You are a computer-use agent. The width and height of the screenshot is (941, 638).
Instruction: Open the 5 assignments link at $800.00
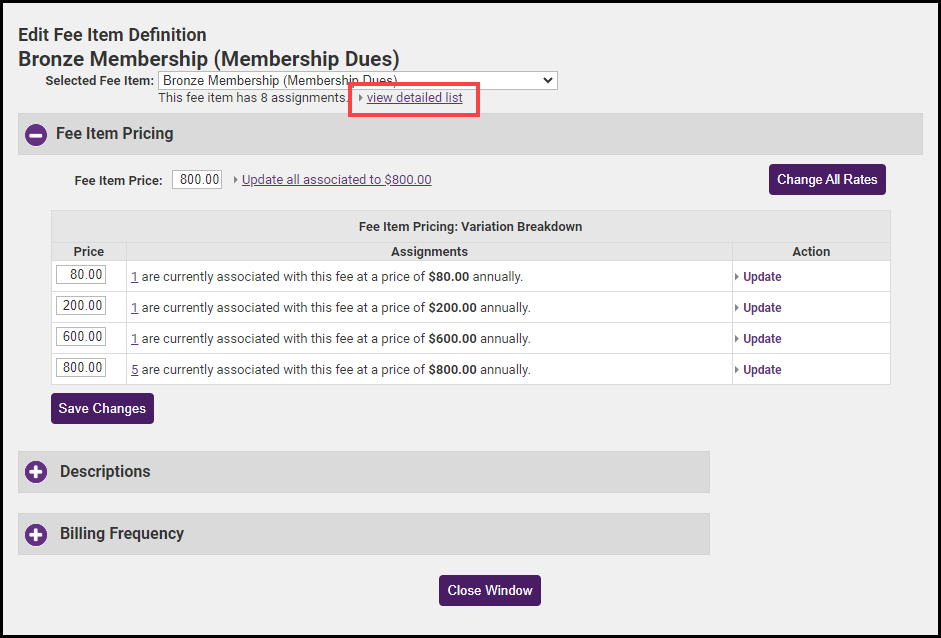[135, 370]
